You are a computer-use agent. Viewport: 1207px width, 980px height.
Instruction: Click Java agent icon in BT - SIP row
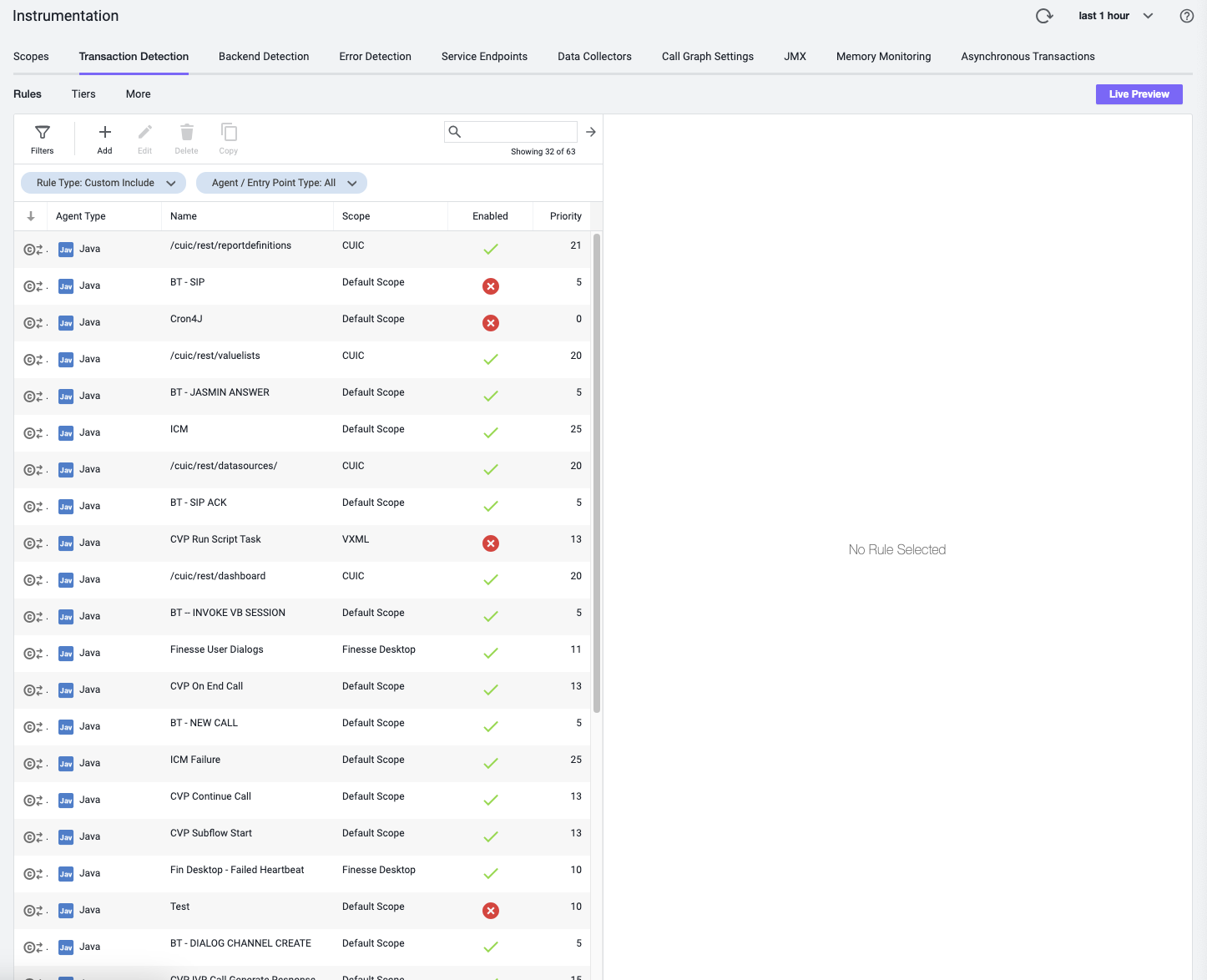[x=66, y=286]
